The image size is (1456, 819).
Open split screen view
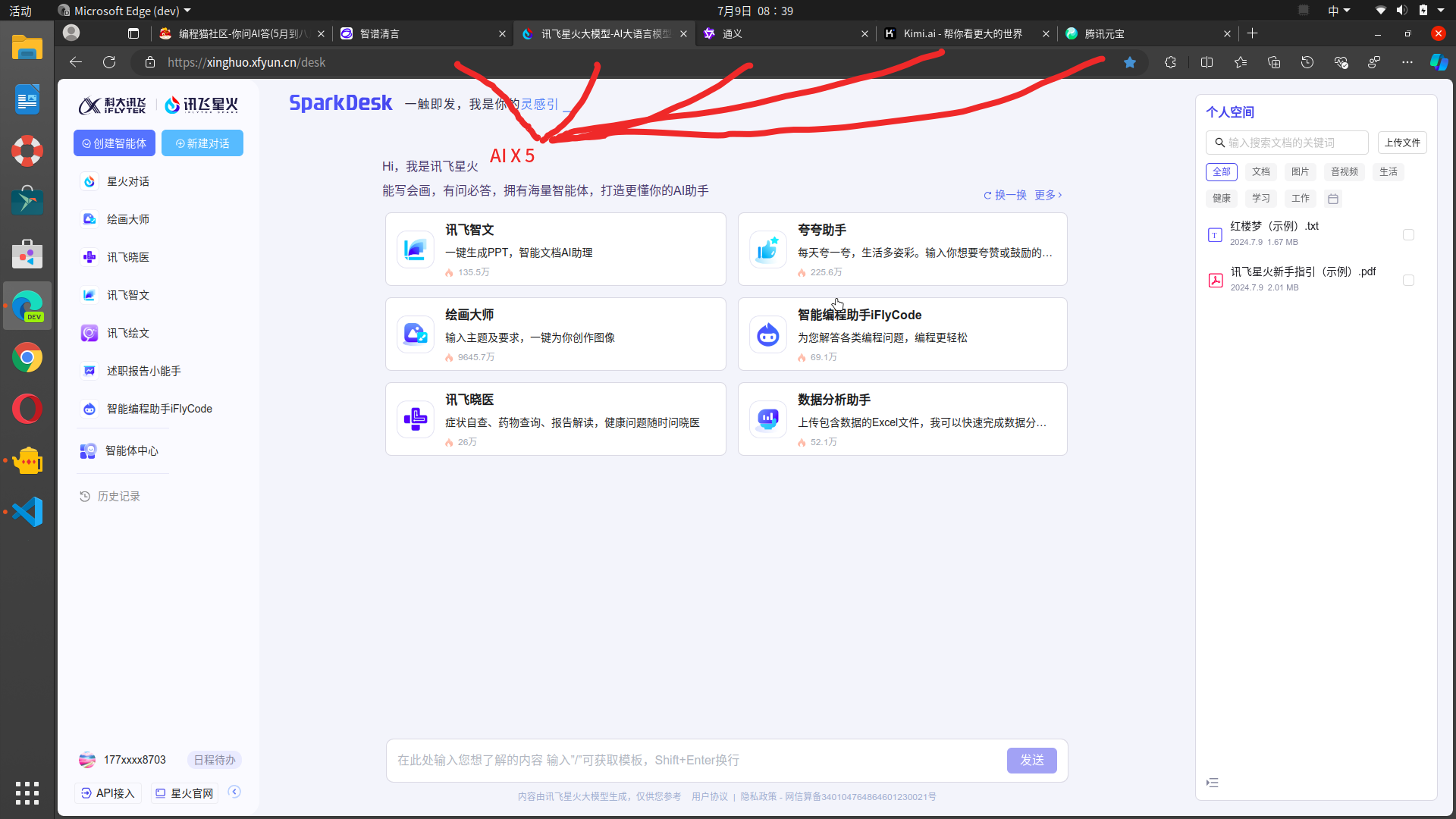pyautogui.click(x=1207, y=62)
